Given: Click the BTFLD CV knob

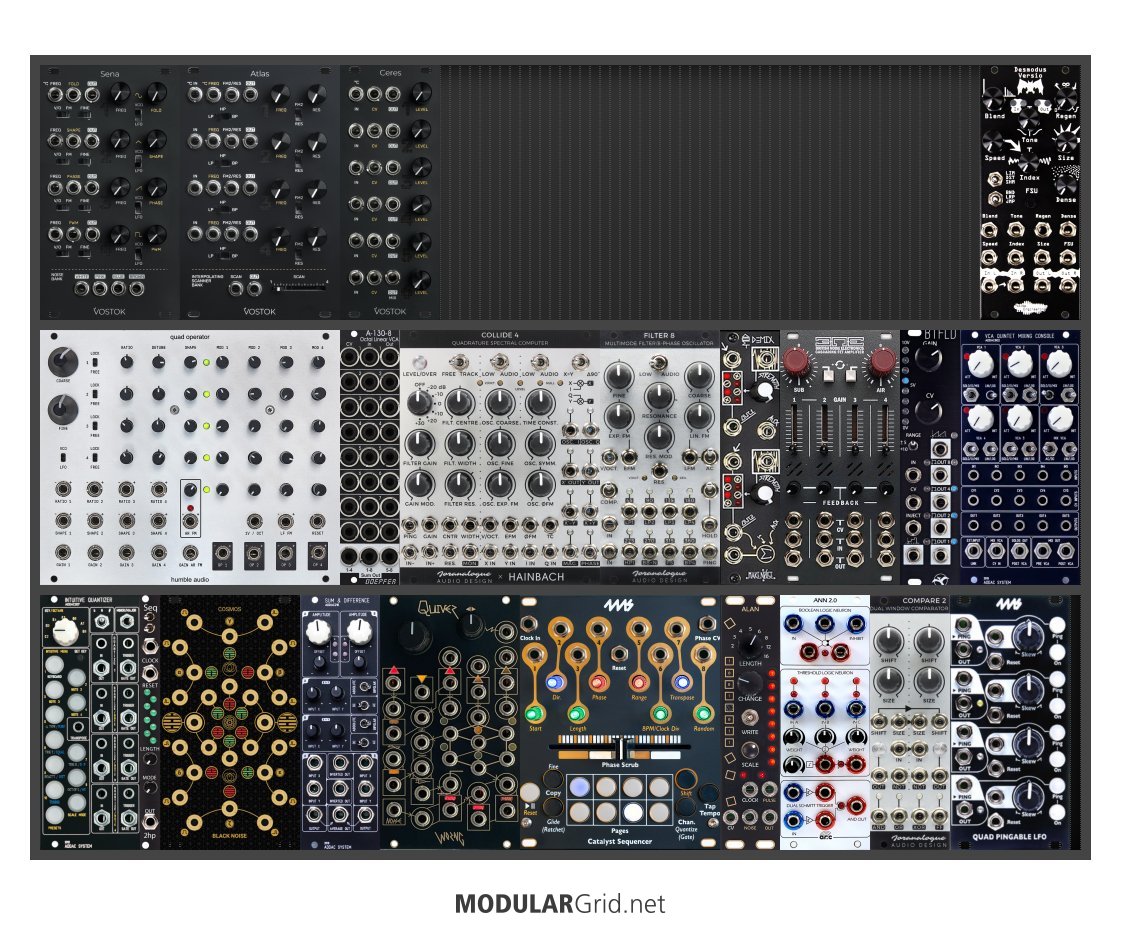Looking at the screenshot, I should coord(929,411).
